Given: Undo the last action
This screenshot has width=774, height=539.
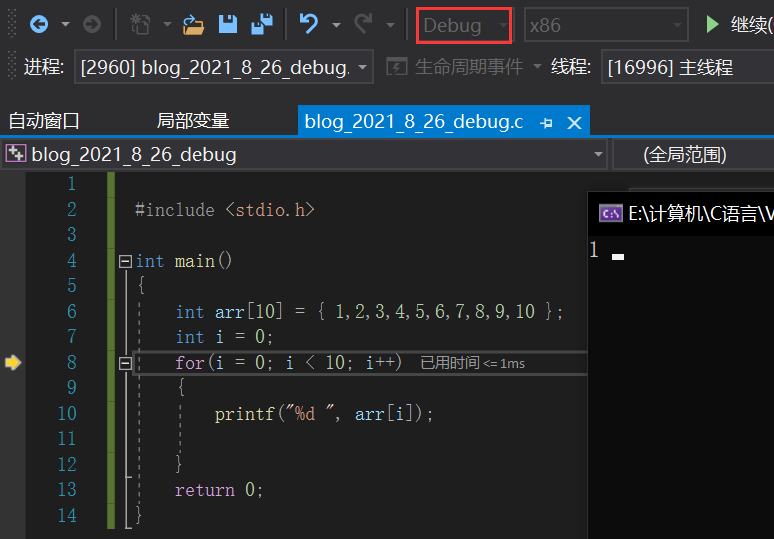Looking at the screenshot, I should 309,23.
